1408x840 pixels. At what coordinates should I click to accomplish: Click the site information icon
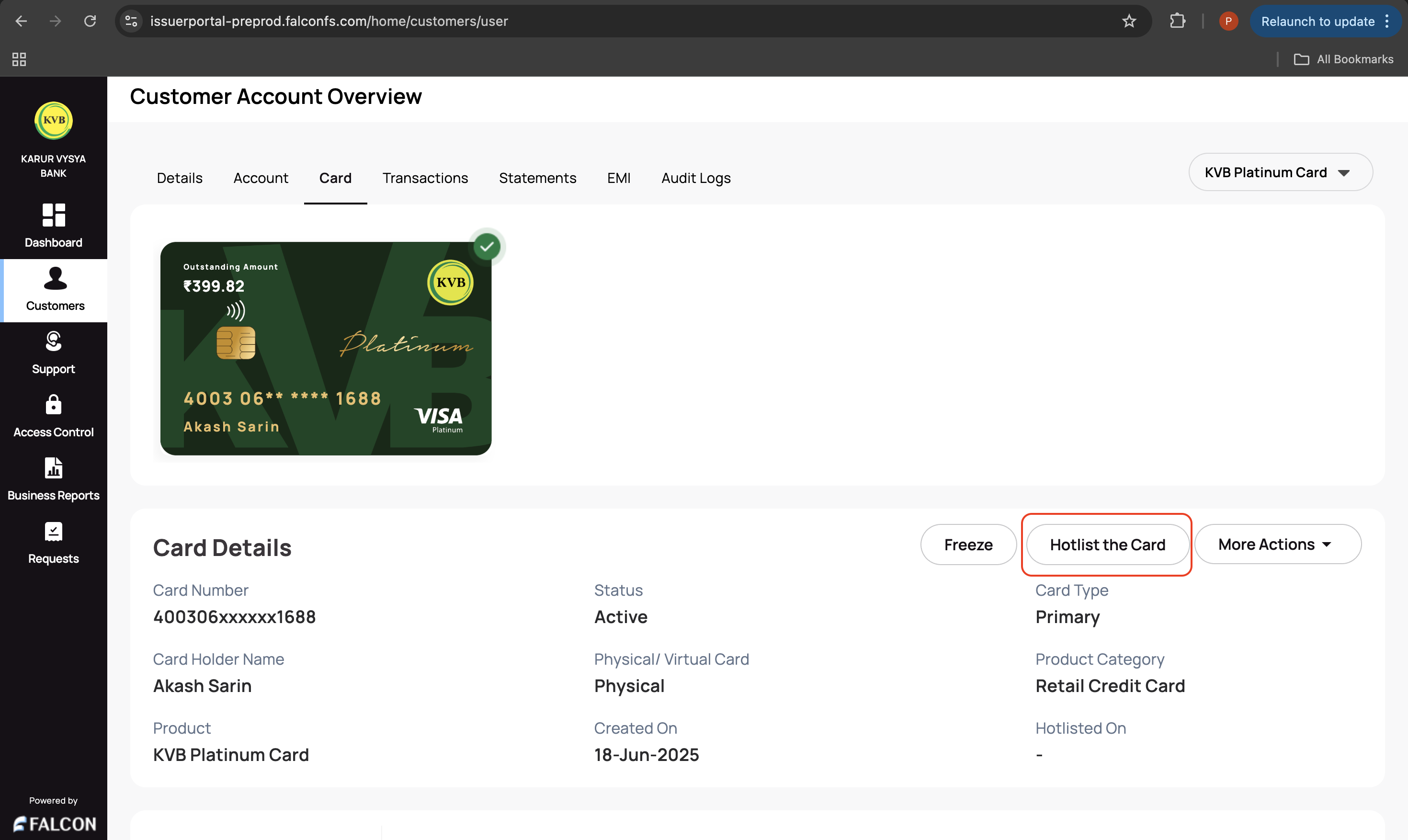[131, 22]
